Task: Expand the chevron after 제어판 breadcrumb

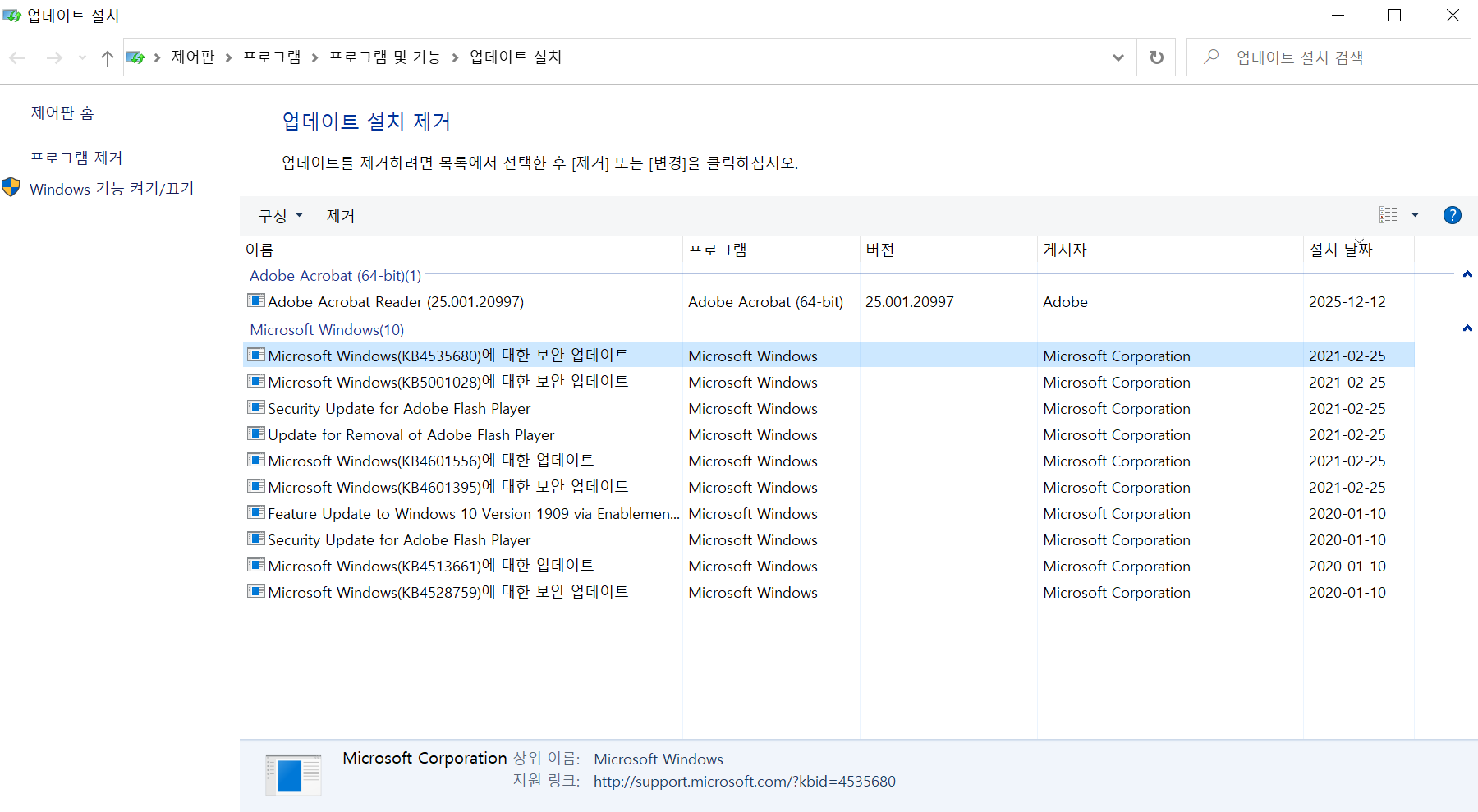Action: pos(228,57)
